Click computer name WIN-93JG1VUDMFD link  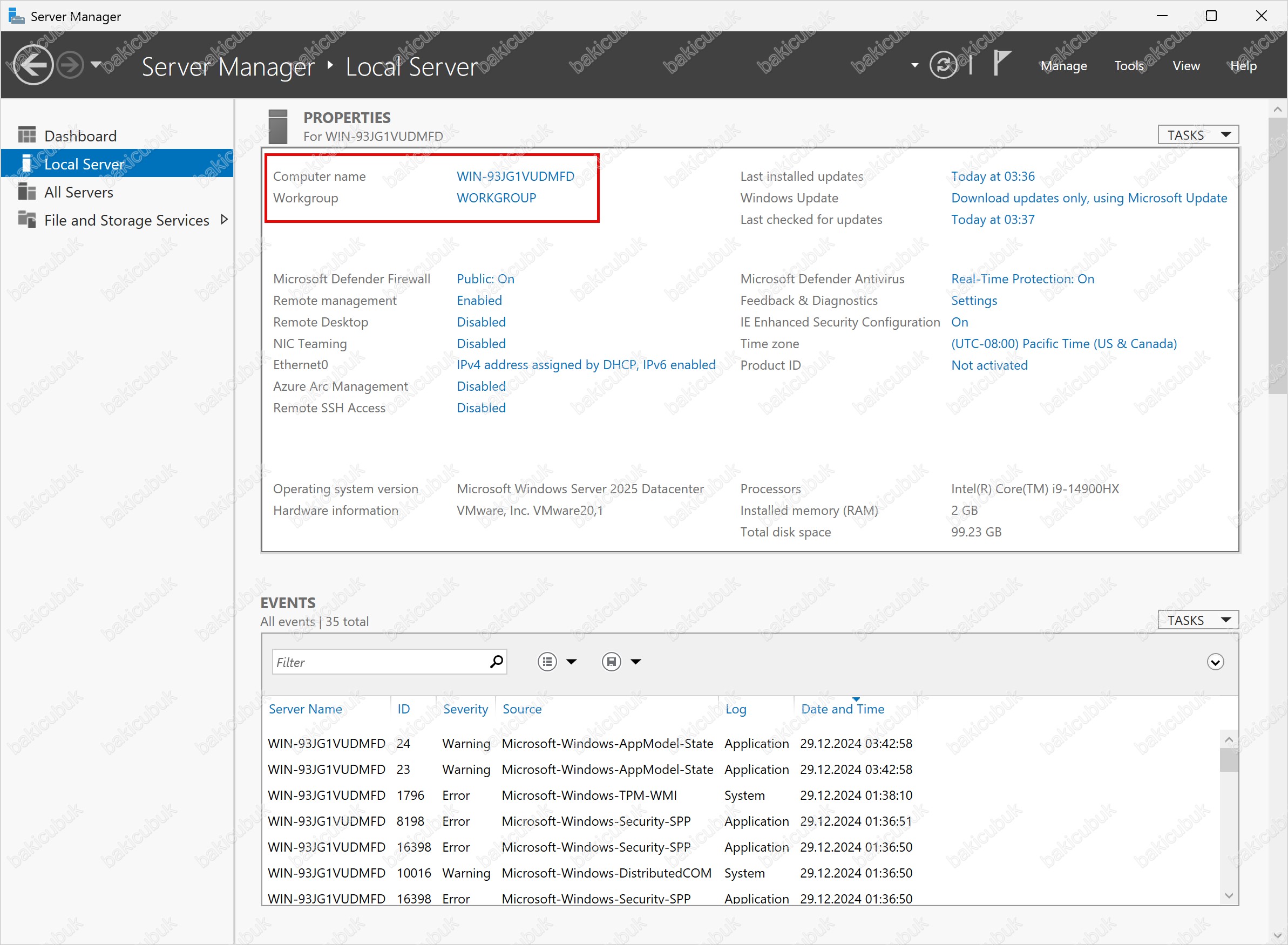point(515,176)
